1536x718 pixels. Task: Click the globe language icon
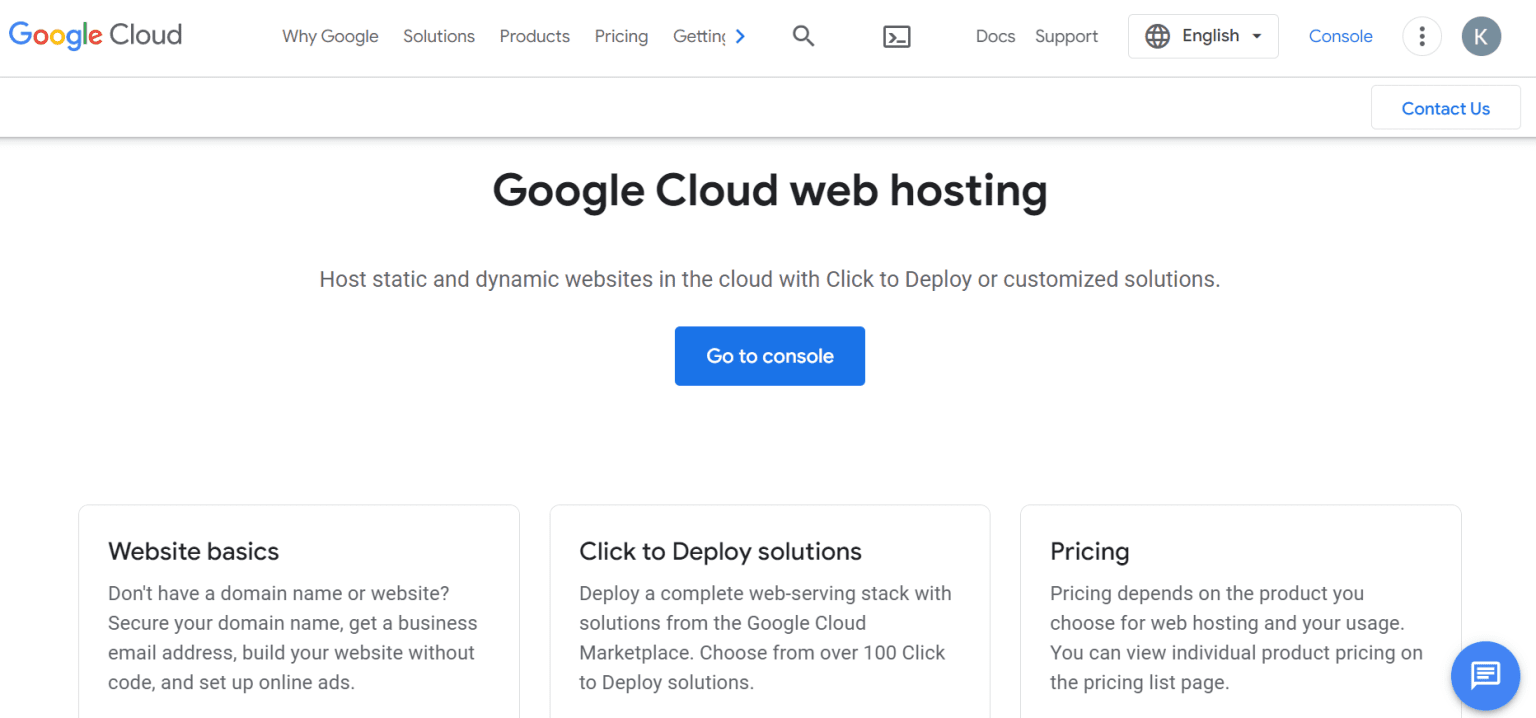coord(1157,37)
